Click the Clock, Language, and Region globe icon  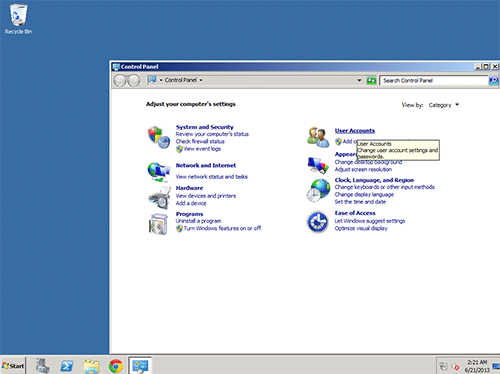click(x=318, y=190)
